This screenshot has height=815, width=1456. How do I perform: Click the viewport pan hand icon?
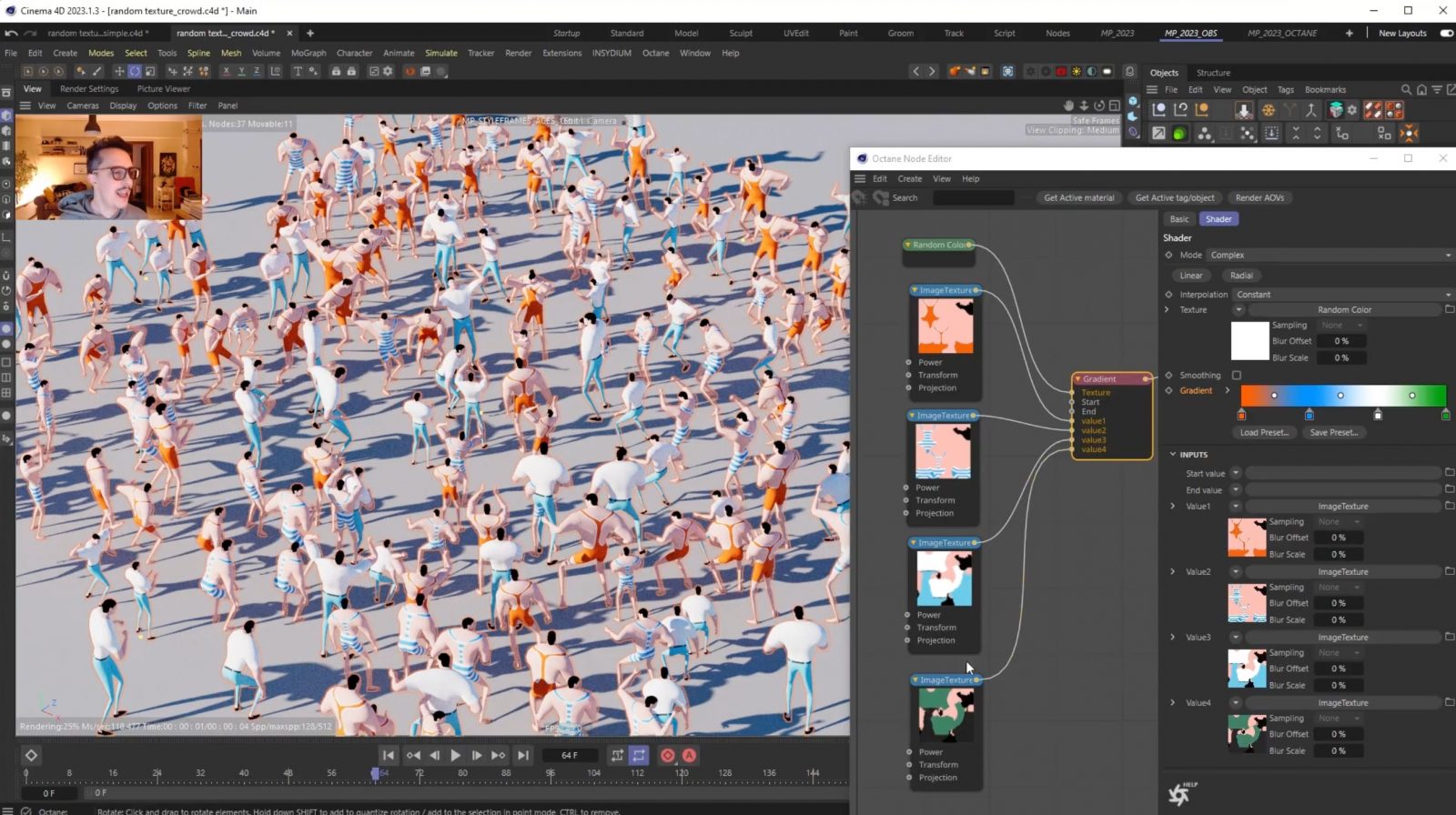(x=1068, y=106)
